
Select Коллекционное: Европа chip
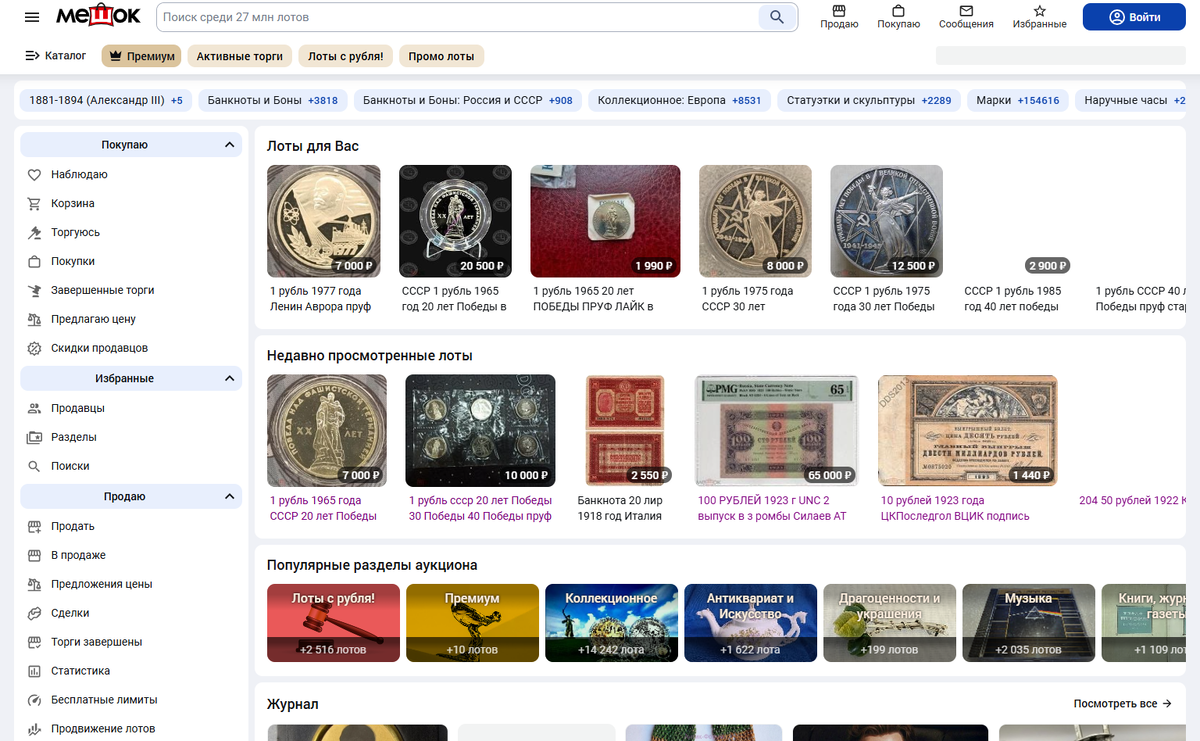[679, 100]
